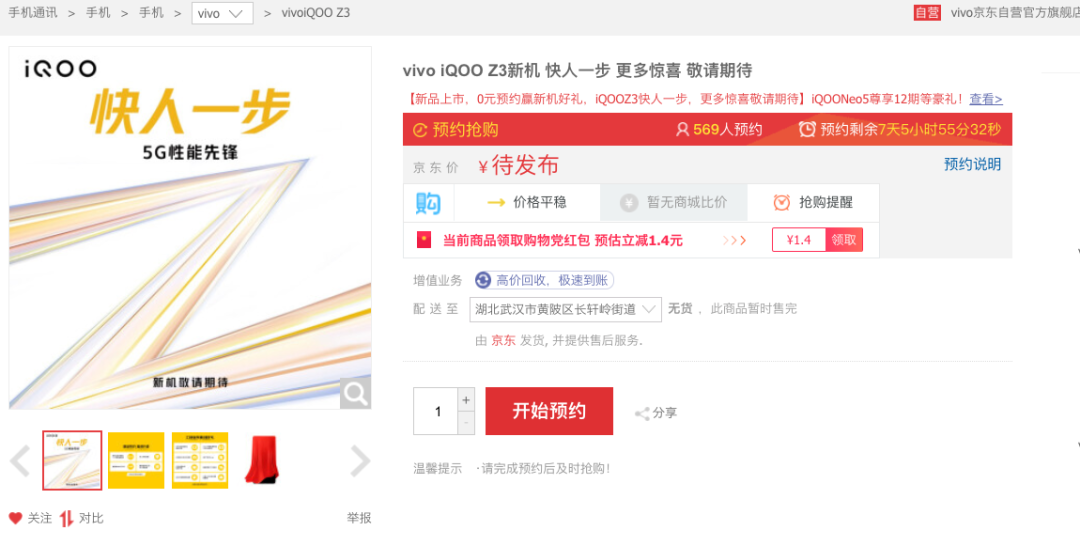This screenshot has height=546, width=1080.
Task: Click the red envelope 红包 icon
Action: 424,240
